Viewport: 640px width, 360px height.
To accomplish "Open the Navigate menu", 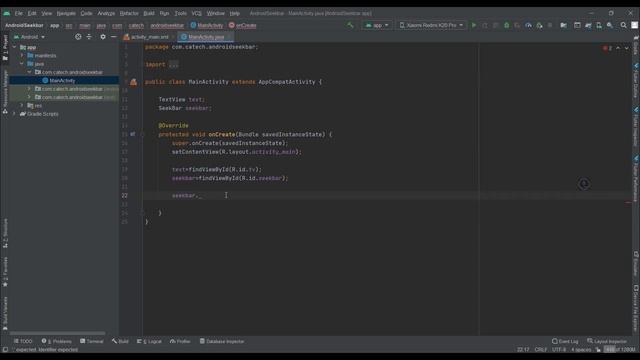I will point(66,13).
